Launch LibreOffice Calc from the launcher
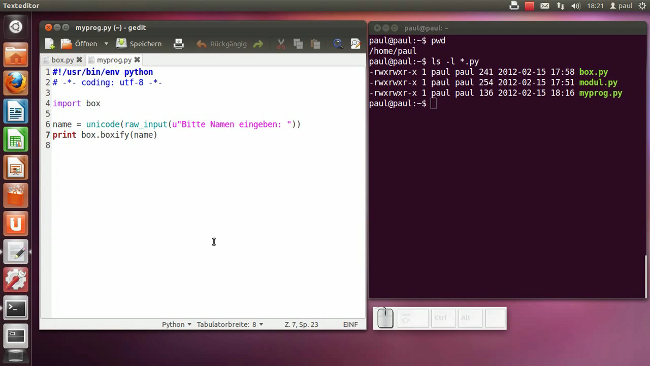 (16, 139)
